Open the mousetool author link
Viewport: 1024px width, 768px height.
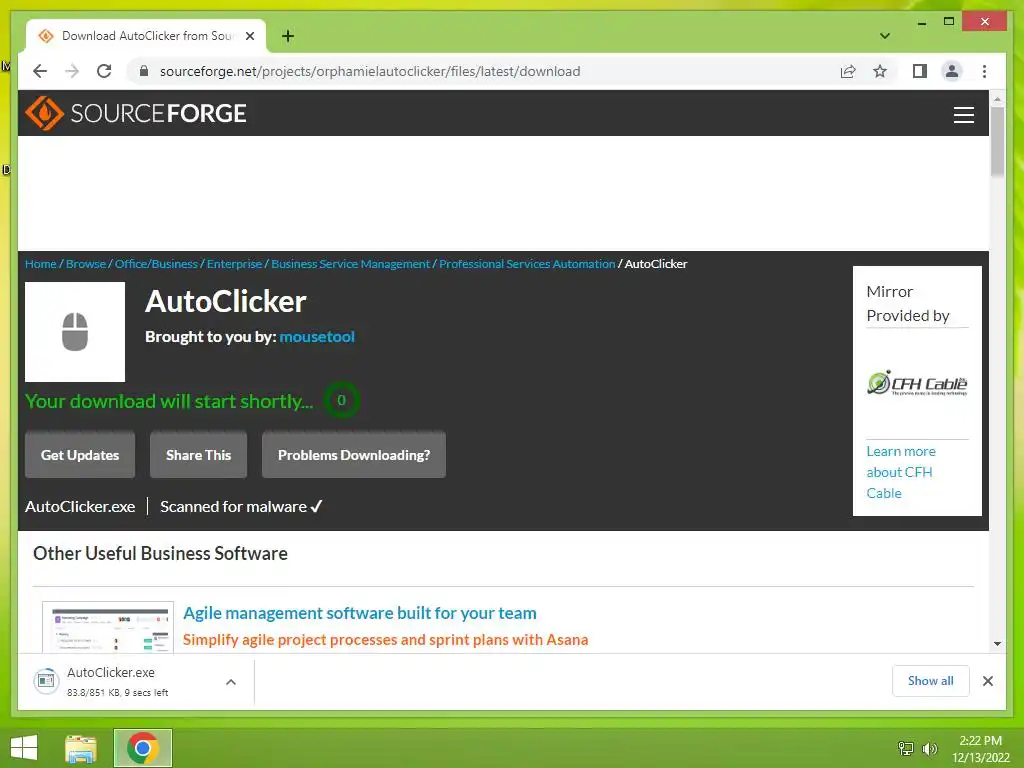tap(317, 336)
